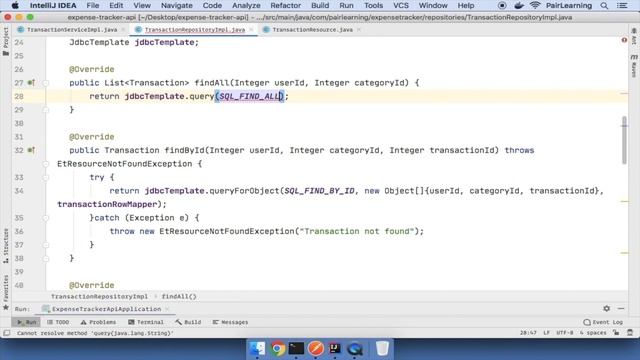Open the TODO tool window
The image size is (640, 360).
(58, 322)
